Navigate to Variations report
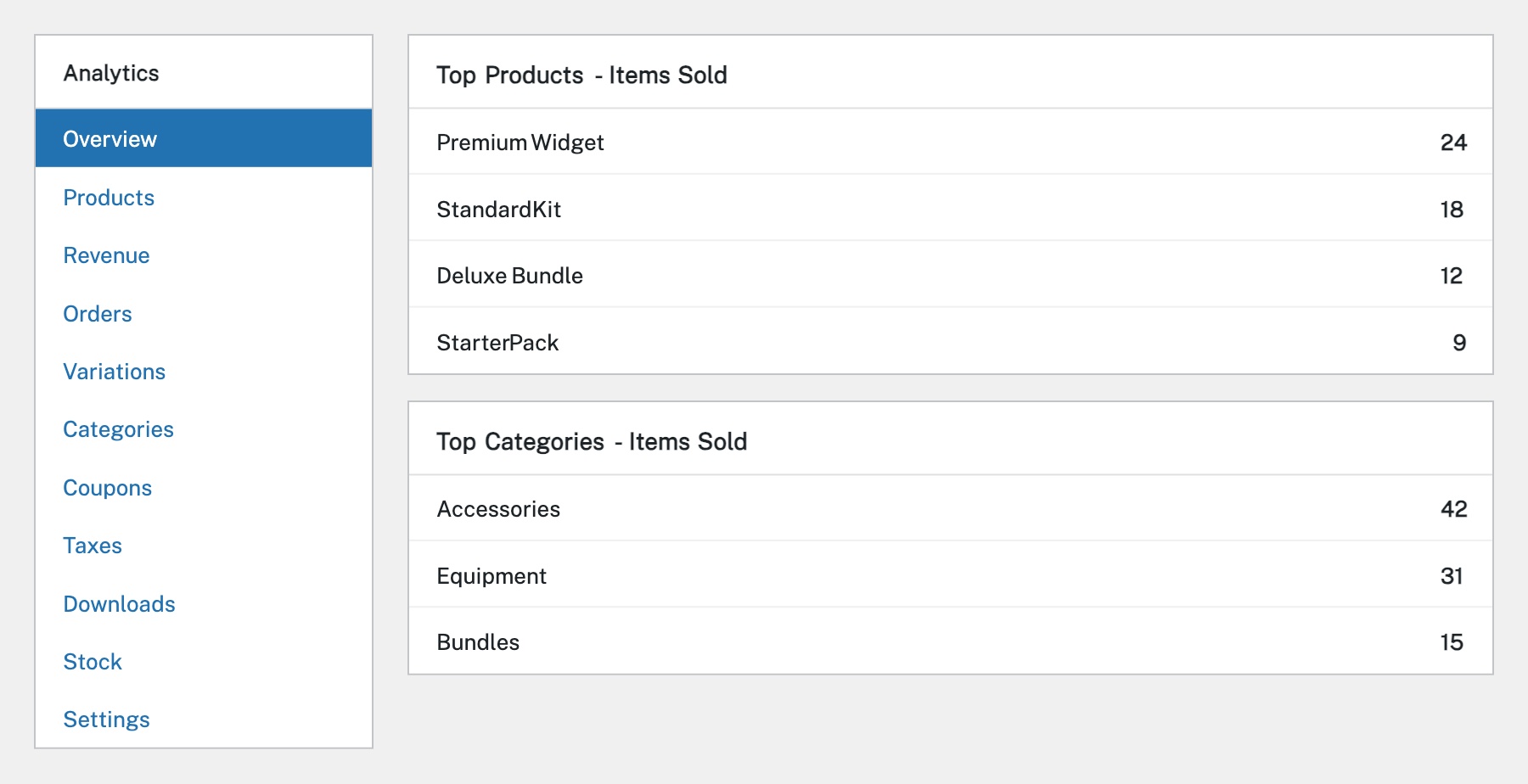 click(115, 372)
